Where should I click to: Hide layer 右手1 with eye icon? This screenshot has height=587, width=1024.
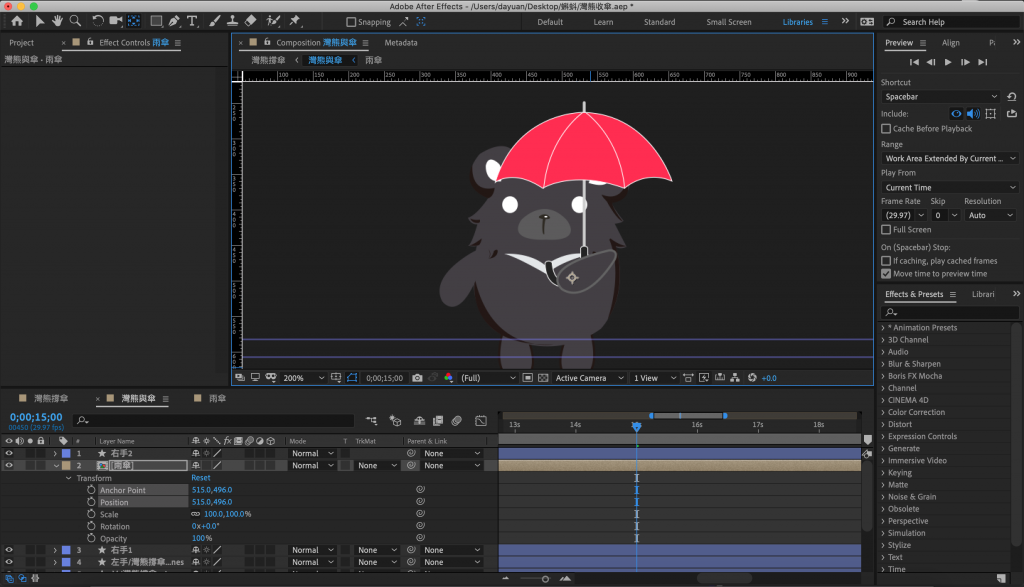point(9,550)
